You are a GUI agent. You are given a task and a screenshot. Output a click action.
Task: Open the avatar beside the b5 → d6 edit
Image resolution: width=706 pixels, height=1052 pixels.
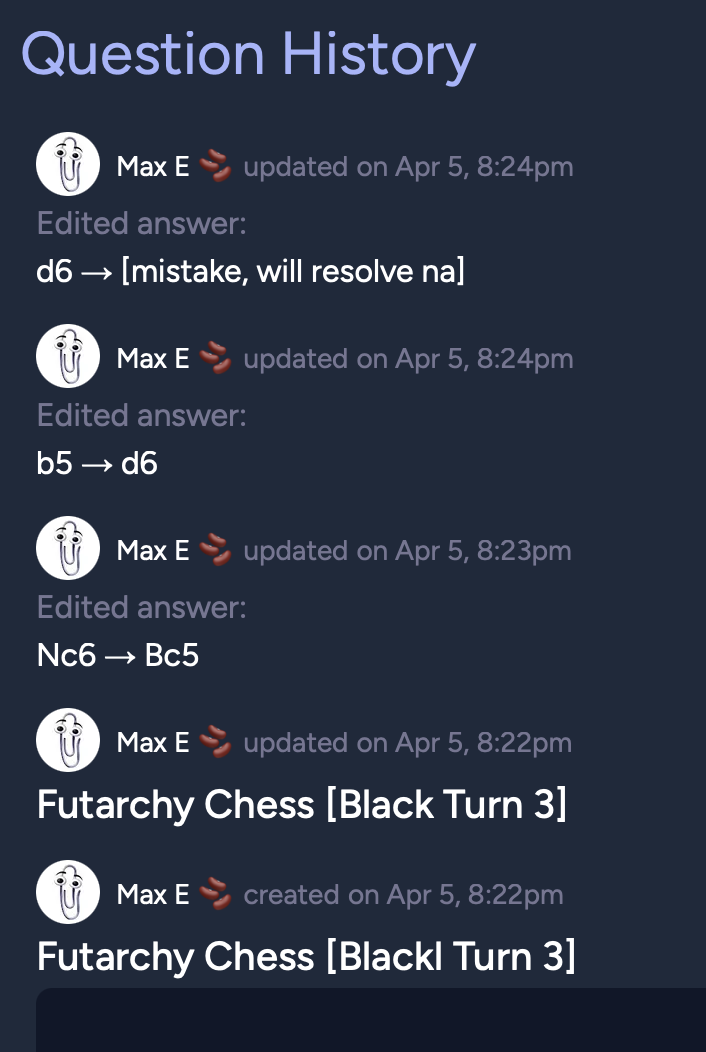pos(68,356)
